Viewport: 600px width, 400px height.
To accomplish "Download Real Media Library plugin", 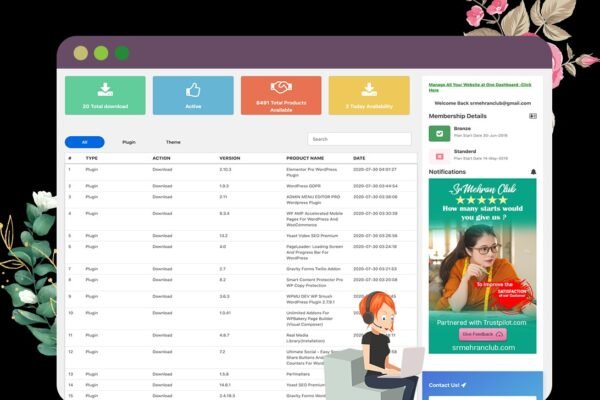I will point(162,335).
